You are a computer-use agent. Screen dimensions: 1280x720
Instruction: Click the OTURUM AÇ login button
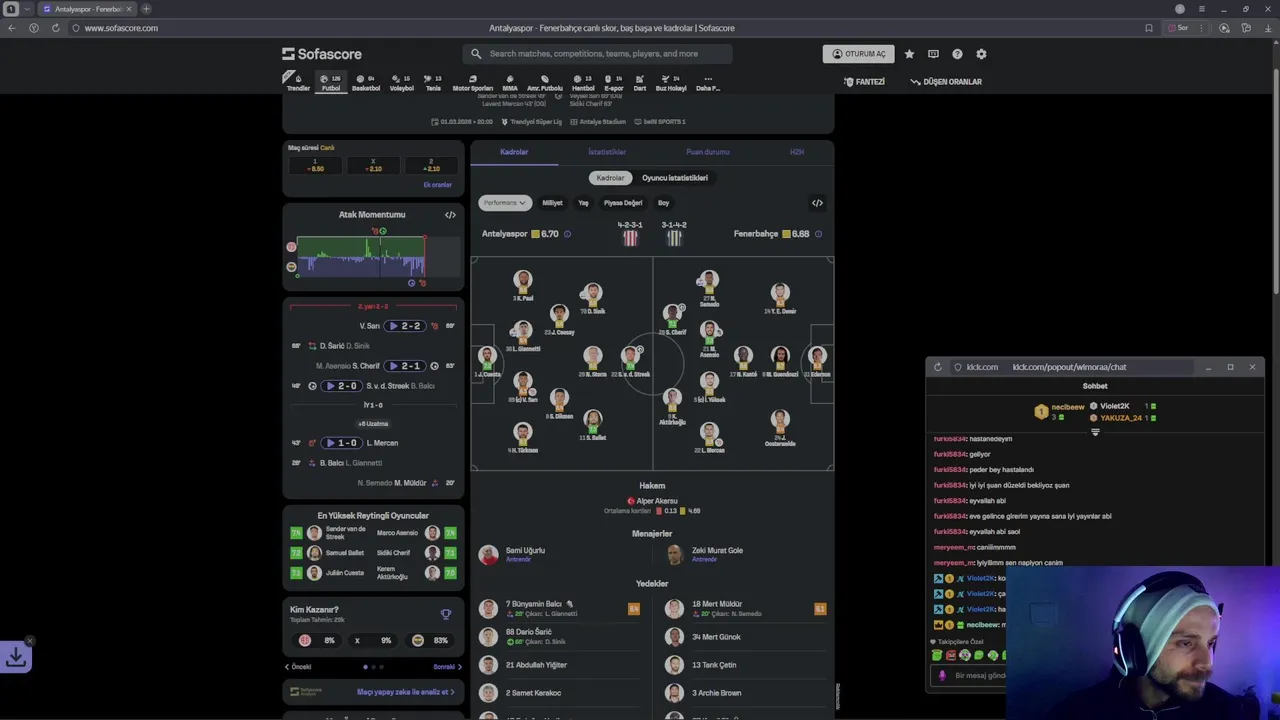pyautogui.click(x=858, y=54)
